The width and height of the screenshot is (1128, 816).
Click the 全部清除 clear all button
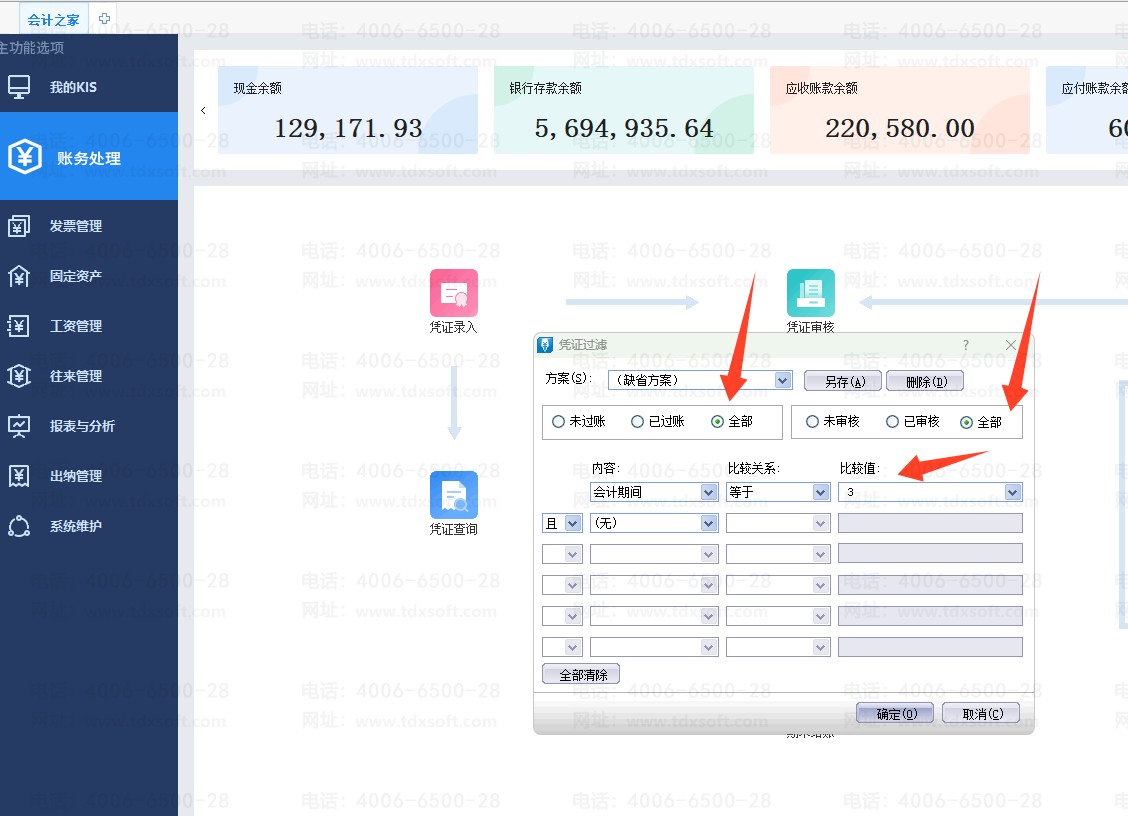tap(581, 675)
